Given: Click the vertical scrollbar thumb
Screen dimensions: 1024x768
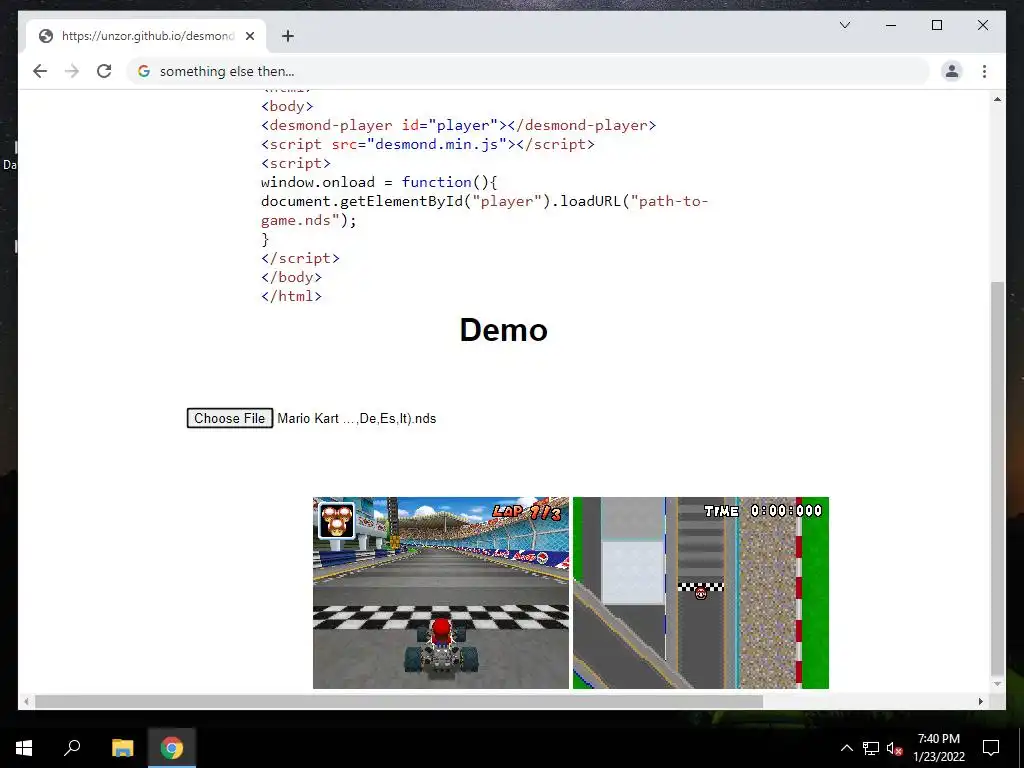Looking at the screenshot, I should tap(997, 478).
